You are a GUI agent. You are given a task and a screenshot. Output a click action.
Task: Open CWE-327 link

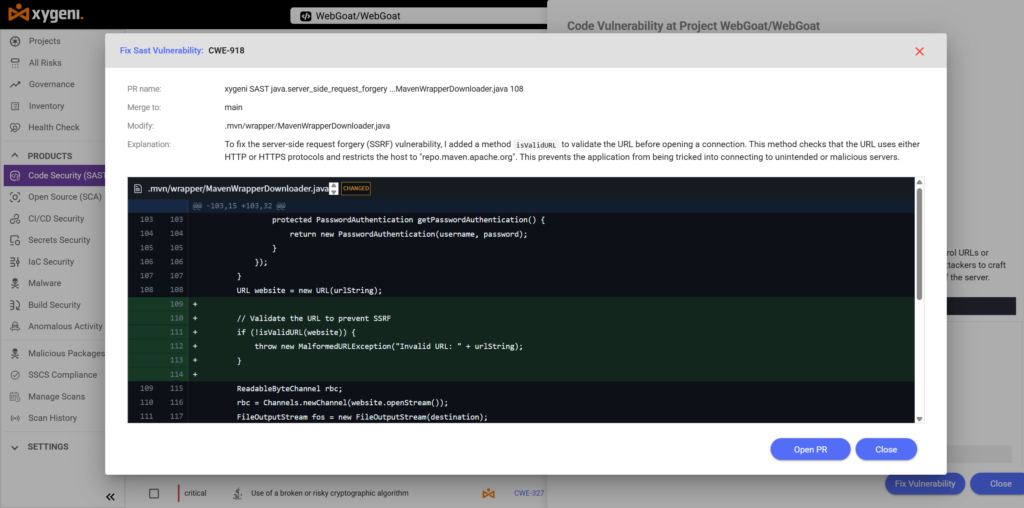point(529,494)
